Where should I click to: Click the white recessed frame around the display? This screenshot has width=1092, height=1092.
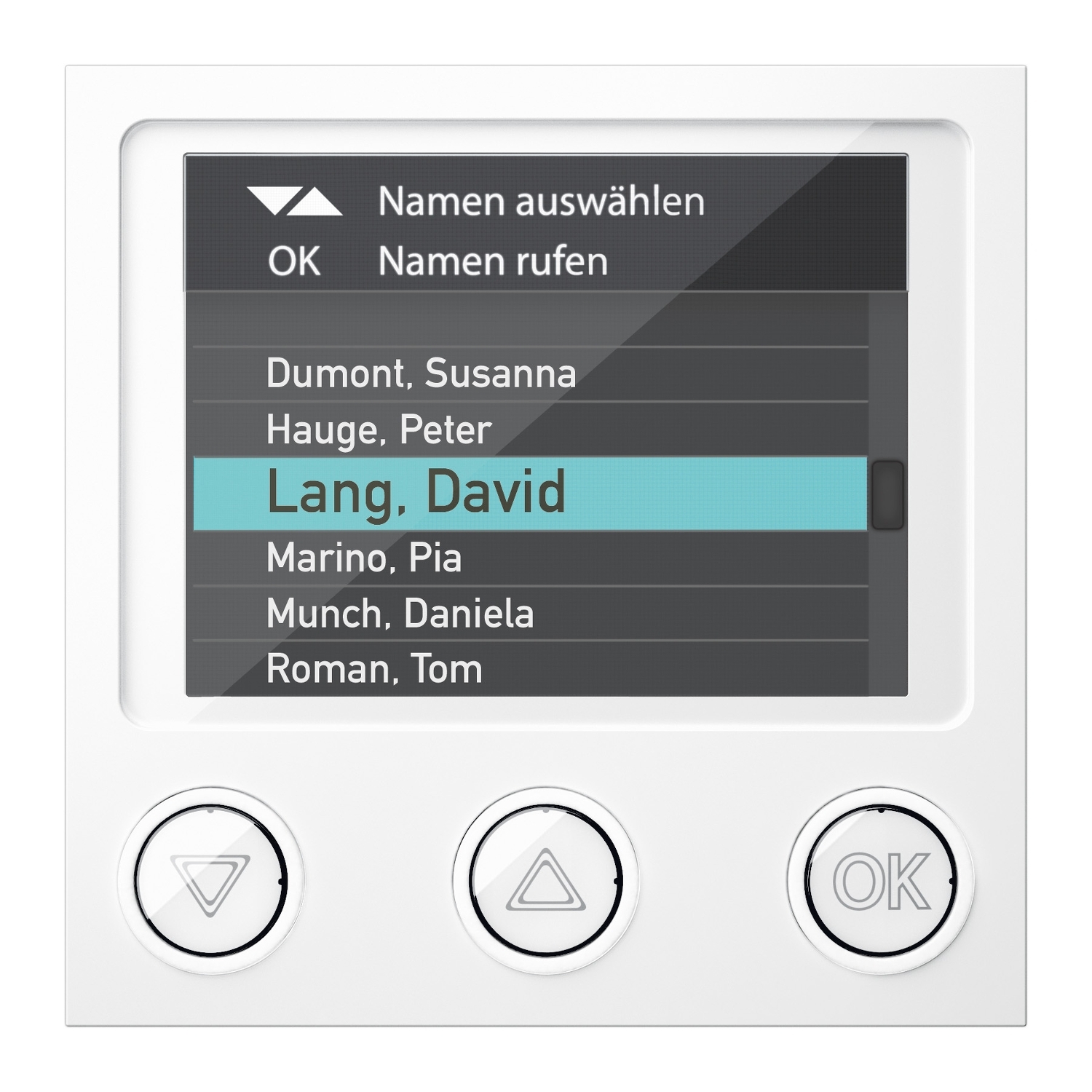click(x=546, y=135)
